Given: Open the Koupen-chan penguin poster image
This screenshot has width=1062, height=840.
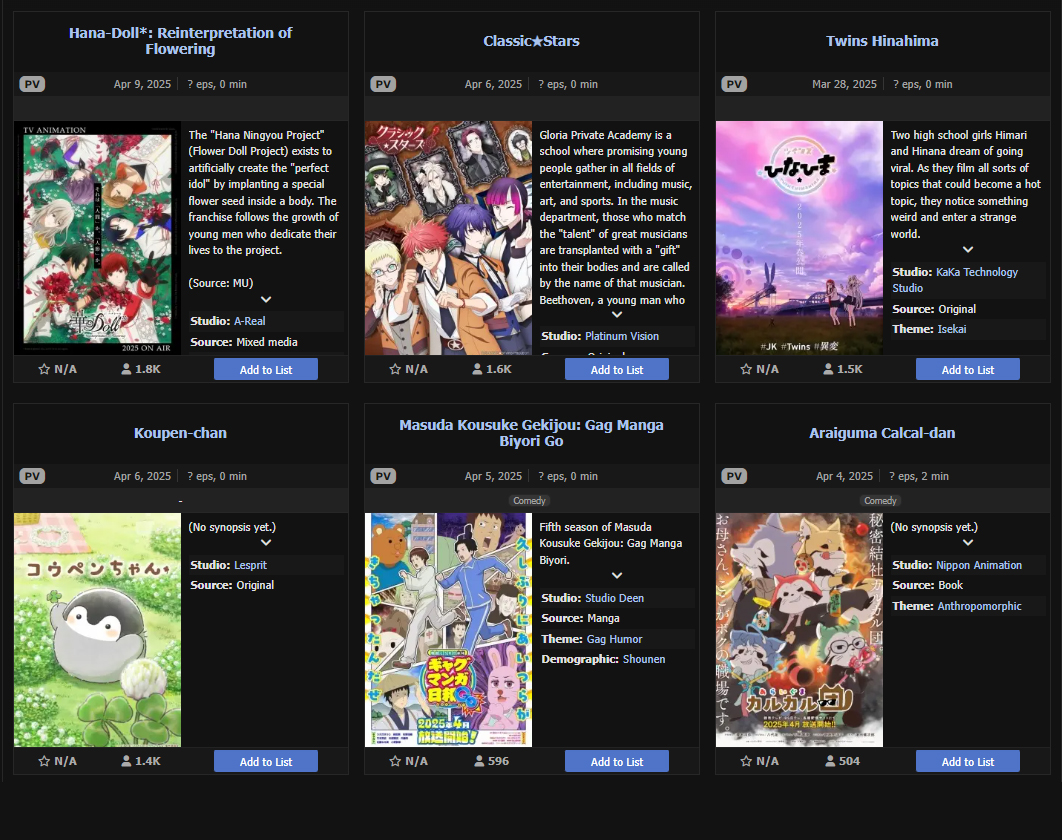Looking at the screenshot, I should [x=98, y=630].
